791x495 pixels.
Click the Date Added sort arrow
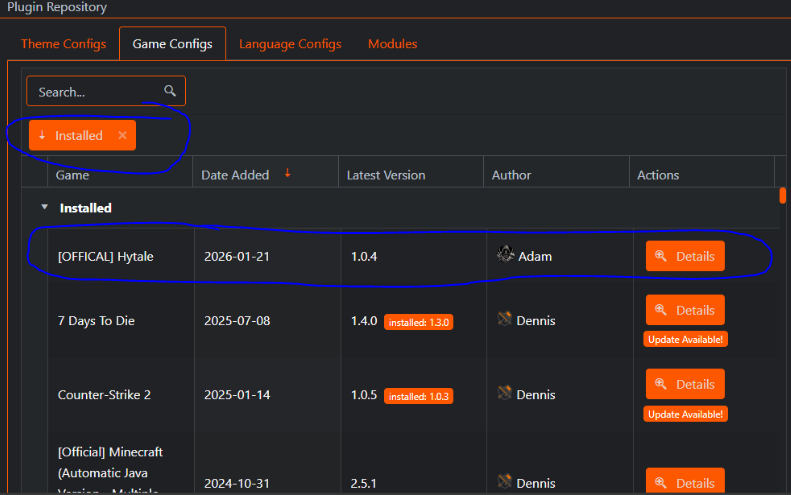[288, 173]
